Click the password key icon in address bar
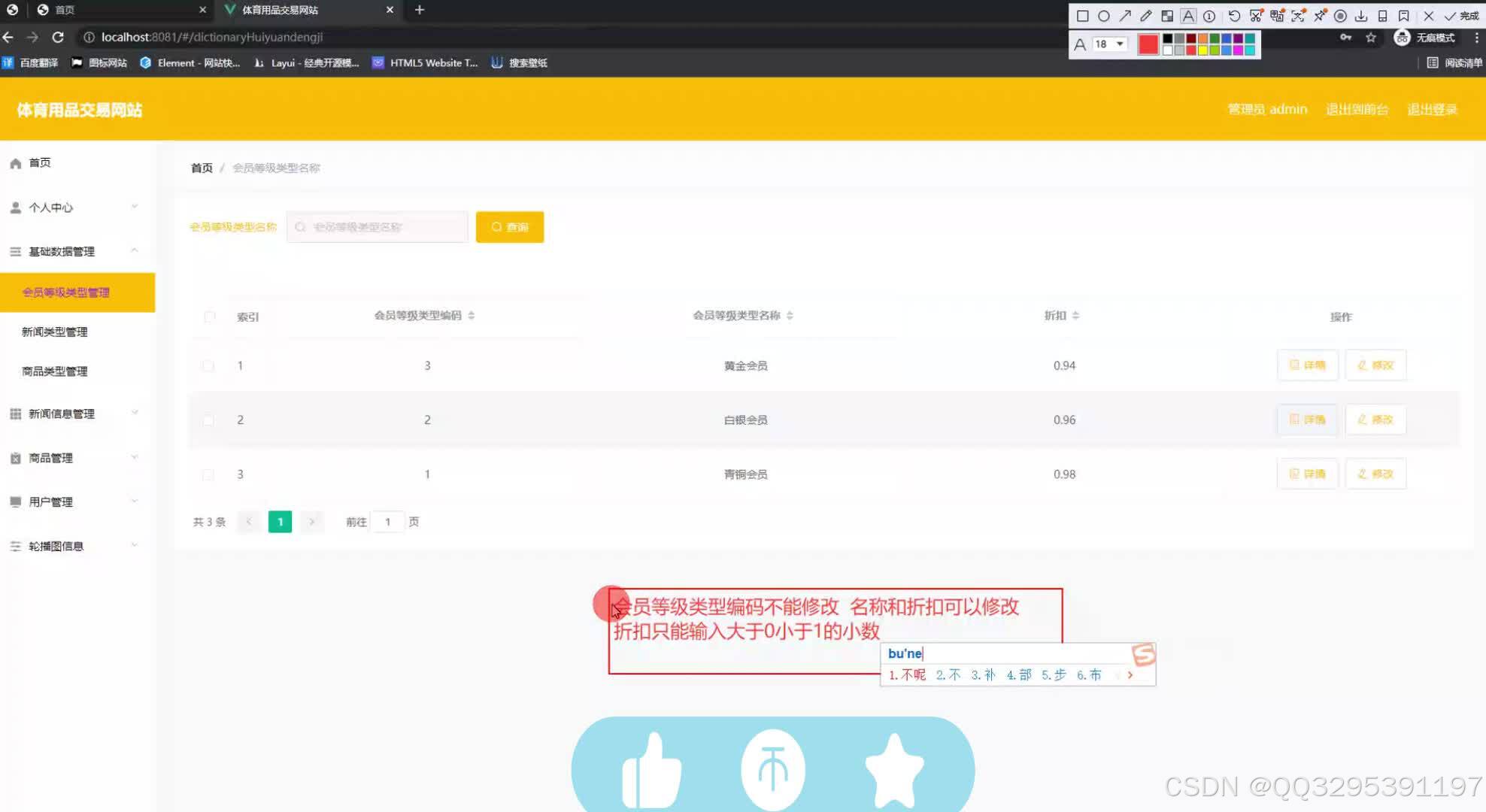This screenshot has width=1486, height=812. click(x=1345, y=38)
